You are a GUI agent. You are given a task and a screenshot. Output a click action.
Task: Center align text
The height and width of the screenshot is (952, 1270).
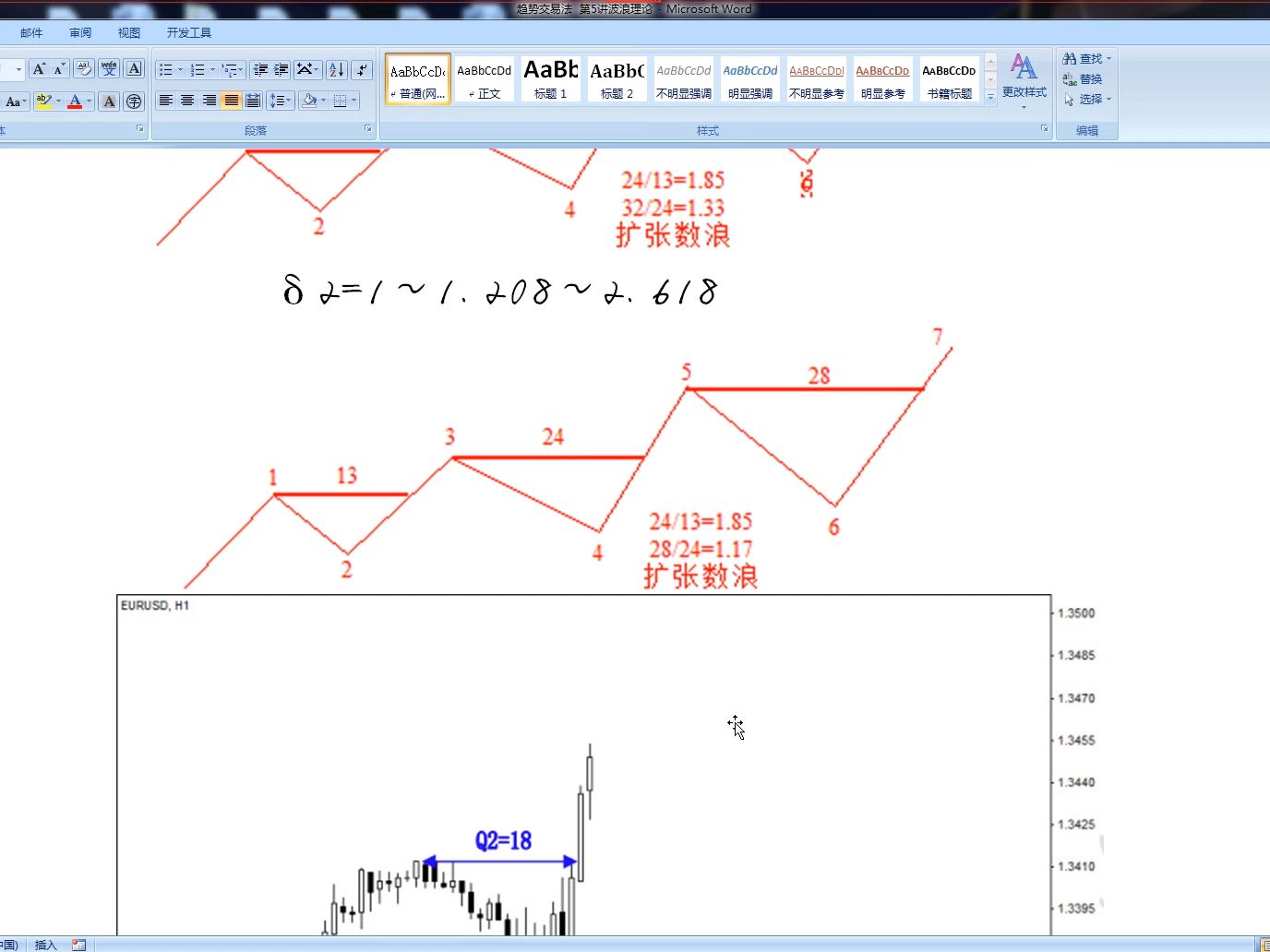(187, 101)
